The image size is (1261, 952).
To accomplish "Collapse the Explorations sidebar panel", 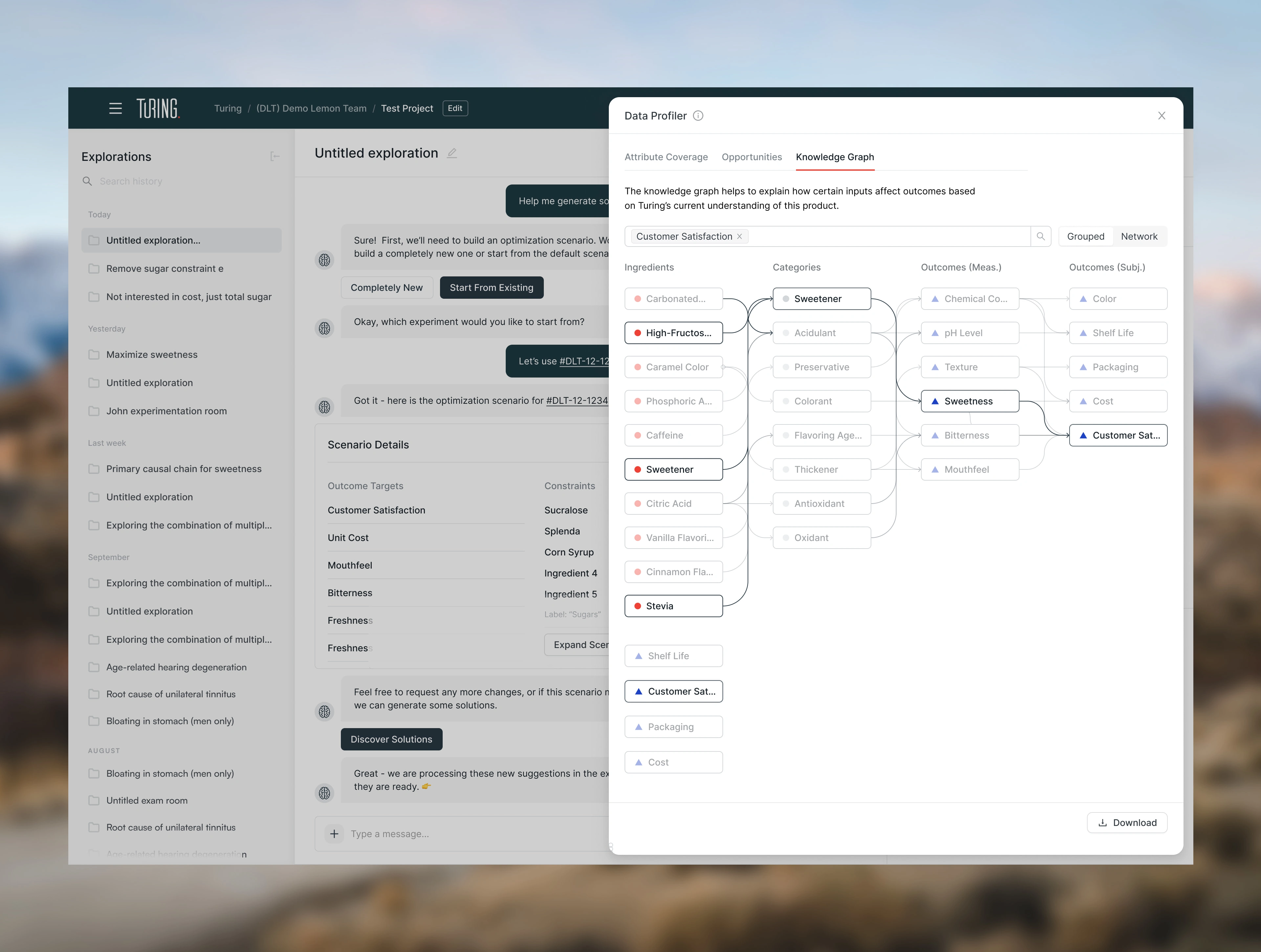I will point(275,156).
